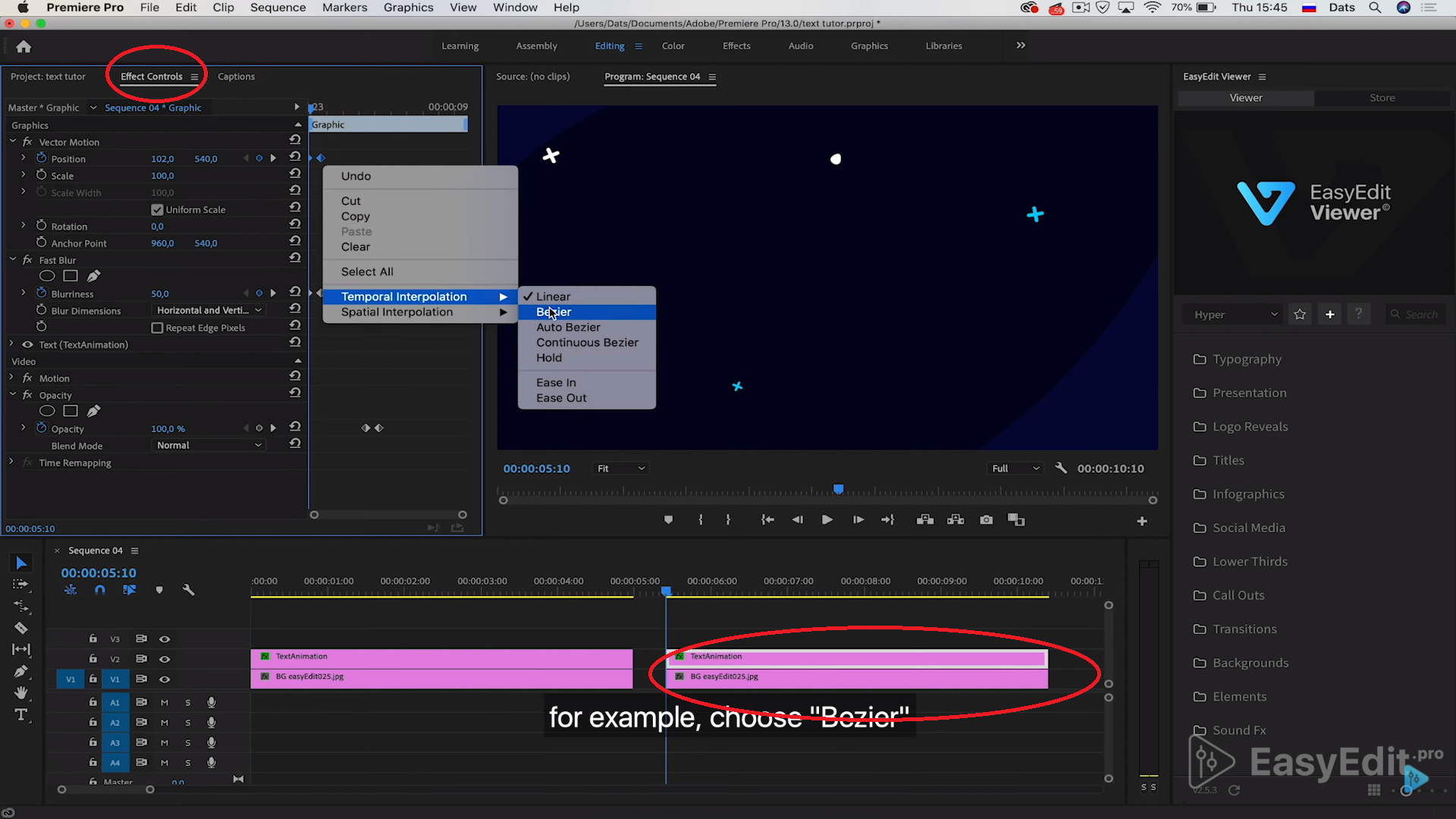Create ellipse mask under Fast Blur
1456x819 pixels.
click(47, 276)
